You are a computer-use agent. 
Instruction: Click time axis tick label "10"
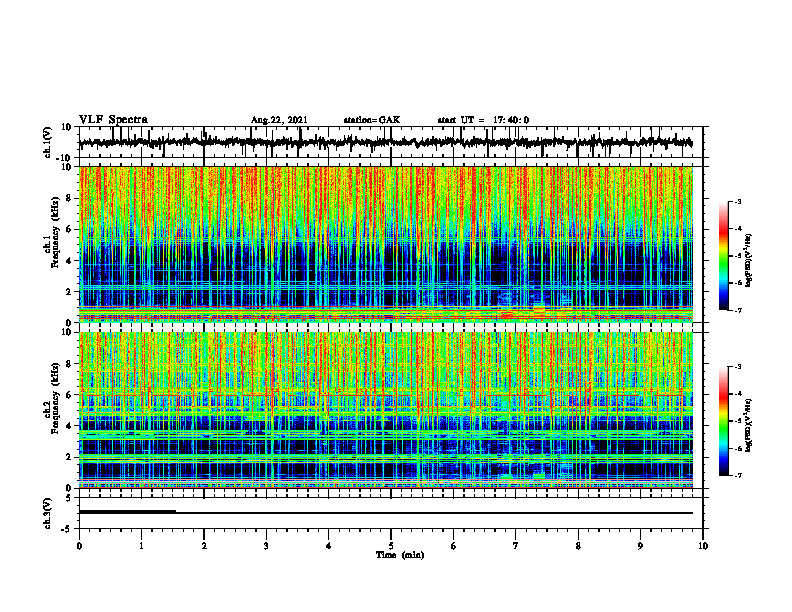click(703, 546)
